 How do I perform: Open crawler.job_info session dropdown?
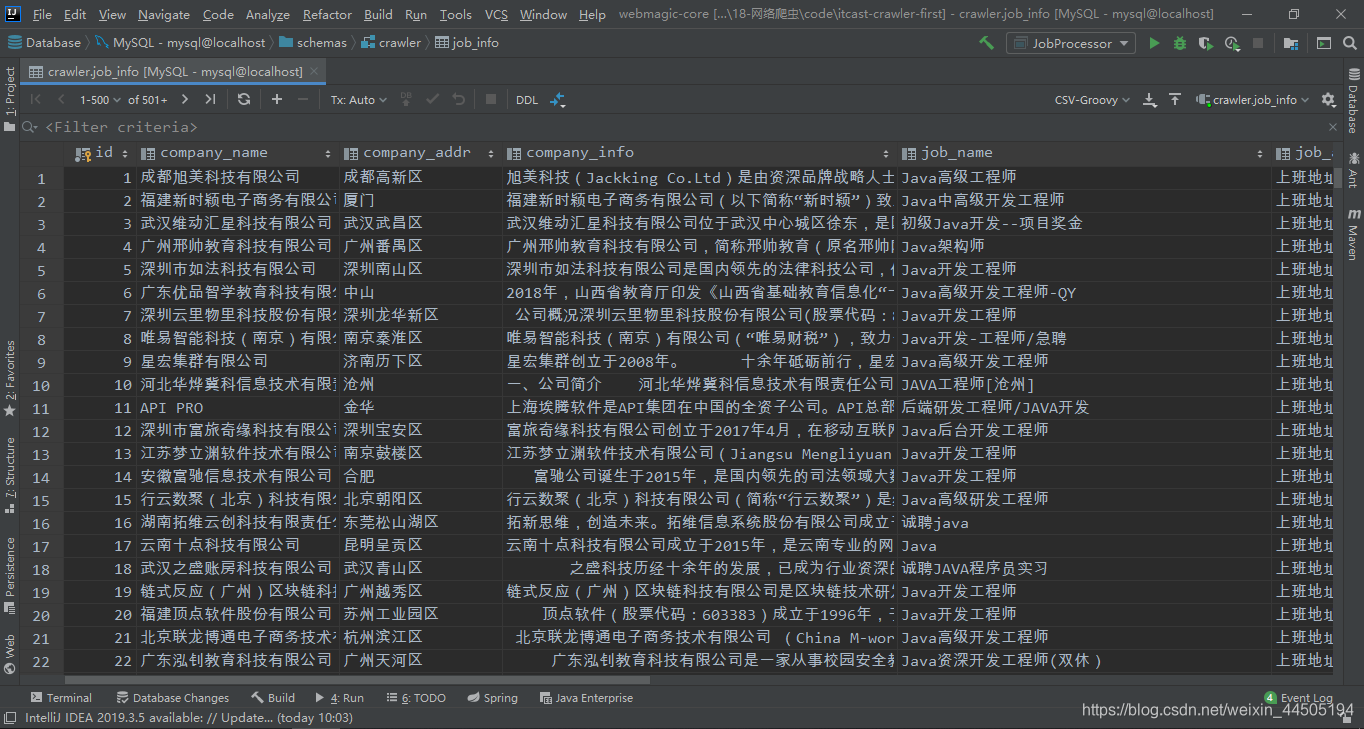pos(1254,99)
